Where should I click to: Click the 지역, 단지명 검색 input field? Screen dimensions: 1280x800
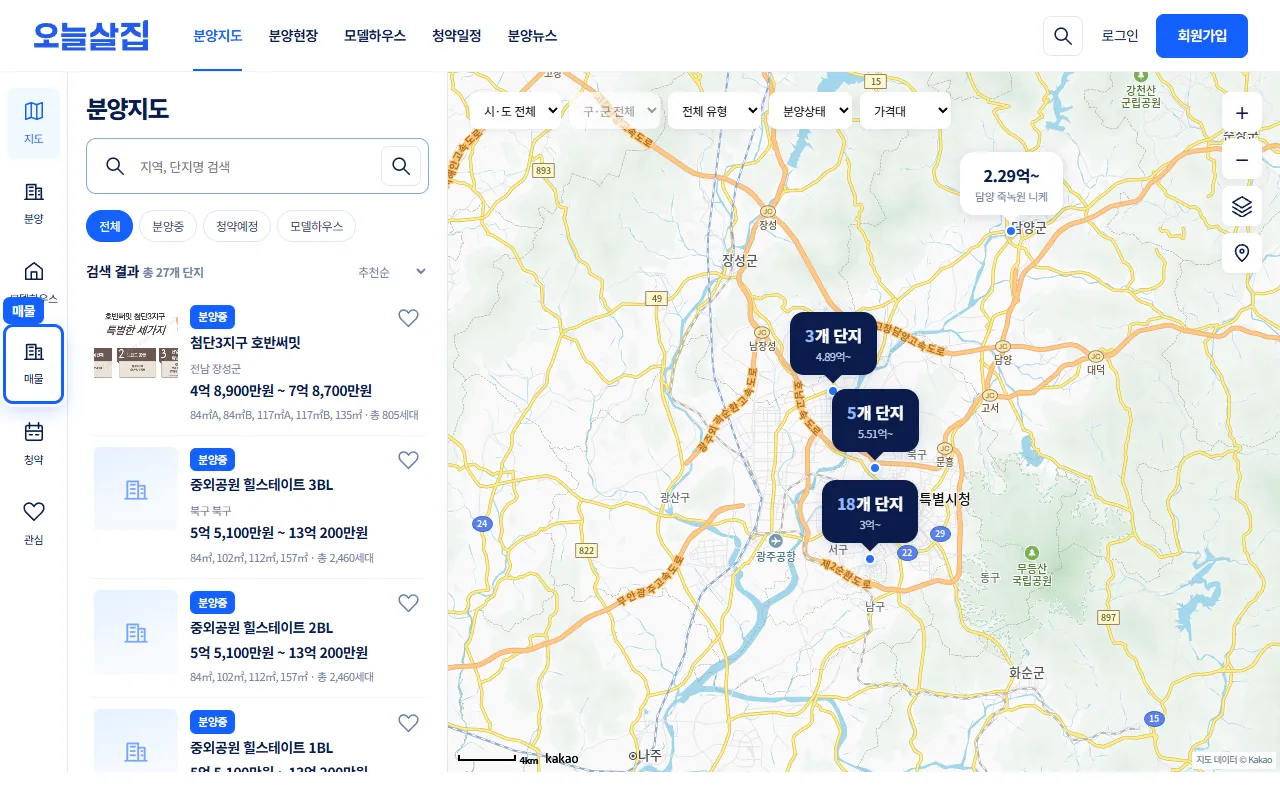click(255, 166)
